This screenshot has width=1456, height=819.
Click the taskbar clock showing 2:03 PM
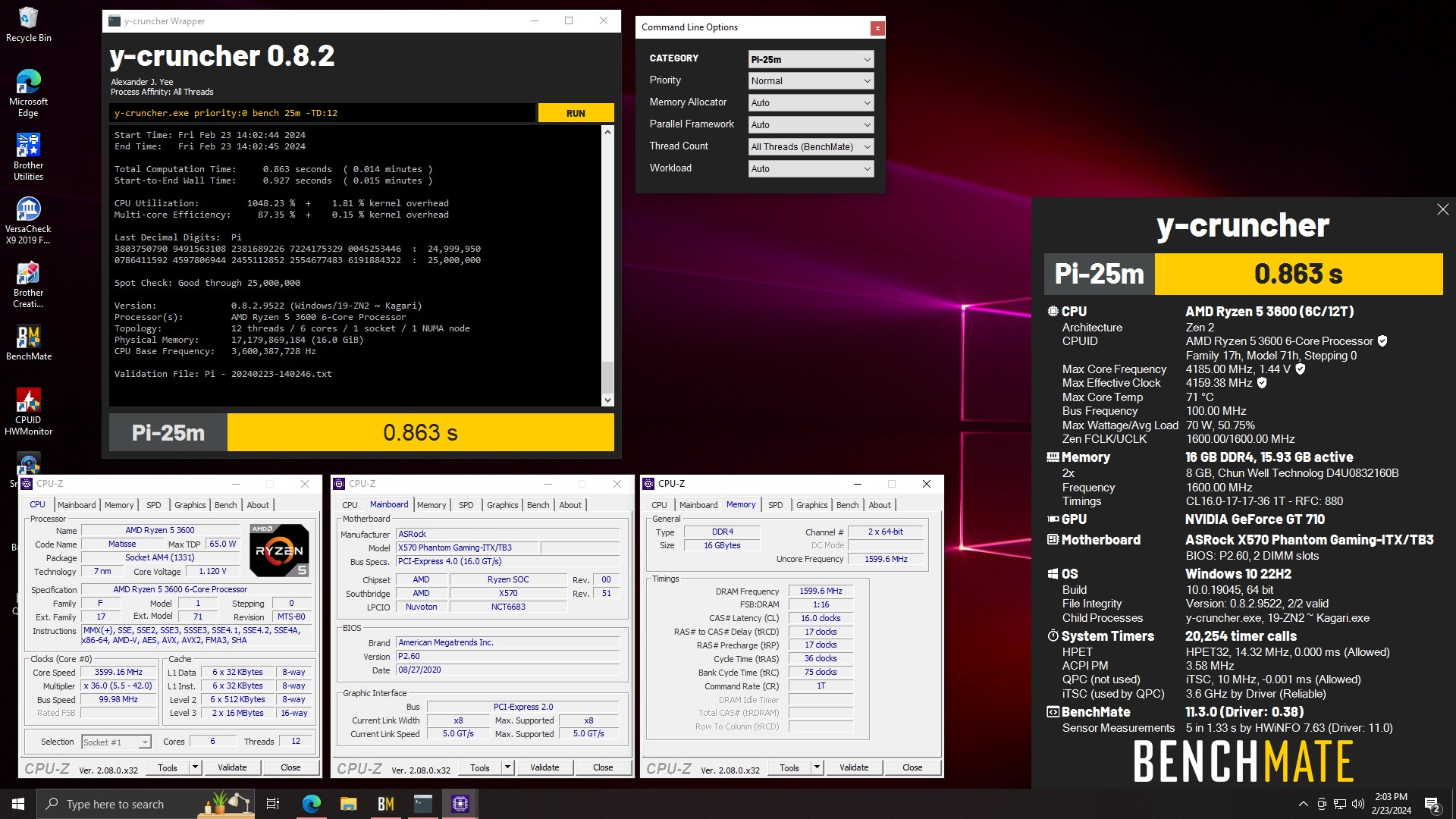coord(1391,804)
